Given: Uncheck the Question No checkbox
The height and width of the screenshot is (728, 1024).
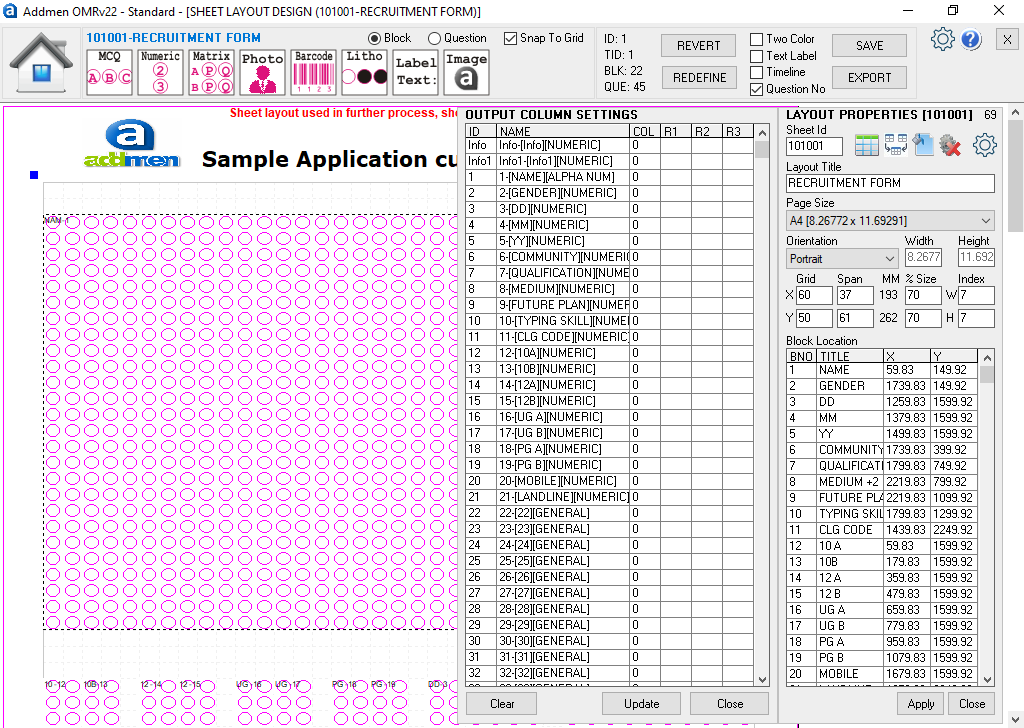Looking at the screenshot, I should click(x=756, y=89).
